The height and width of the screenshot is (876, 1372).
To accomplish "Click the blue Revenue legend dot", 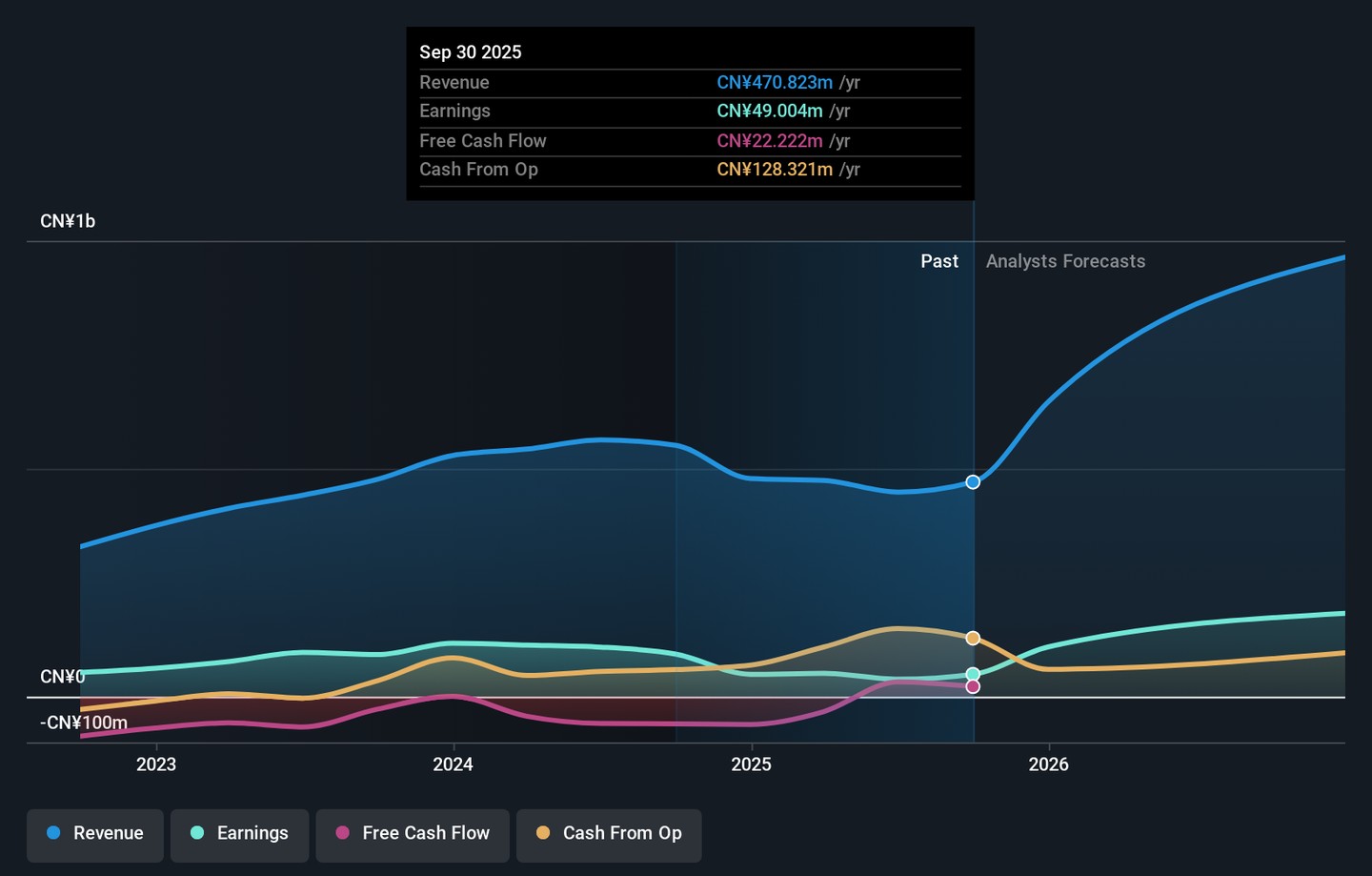I will point(54,833).
